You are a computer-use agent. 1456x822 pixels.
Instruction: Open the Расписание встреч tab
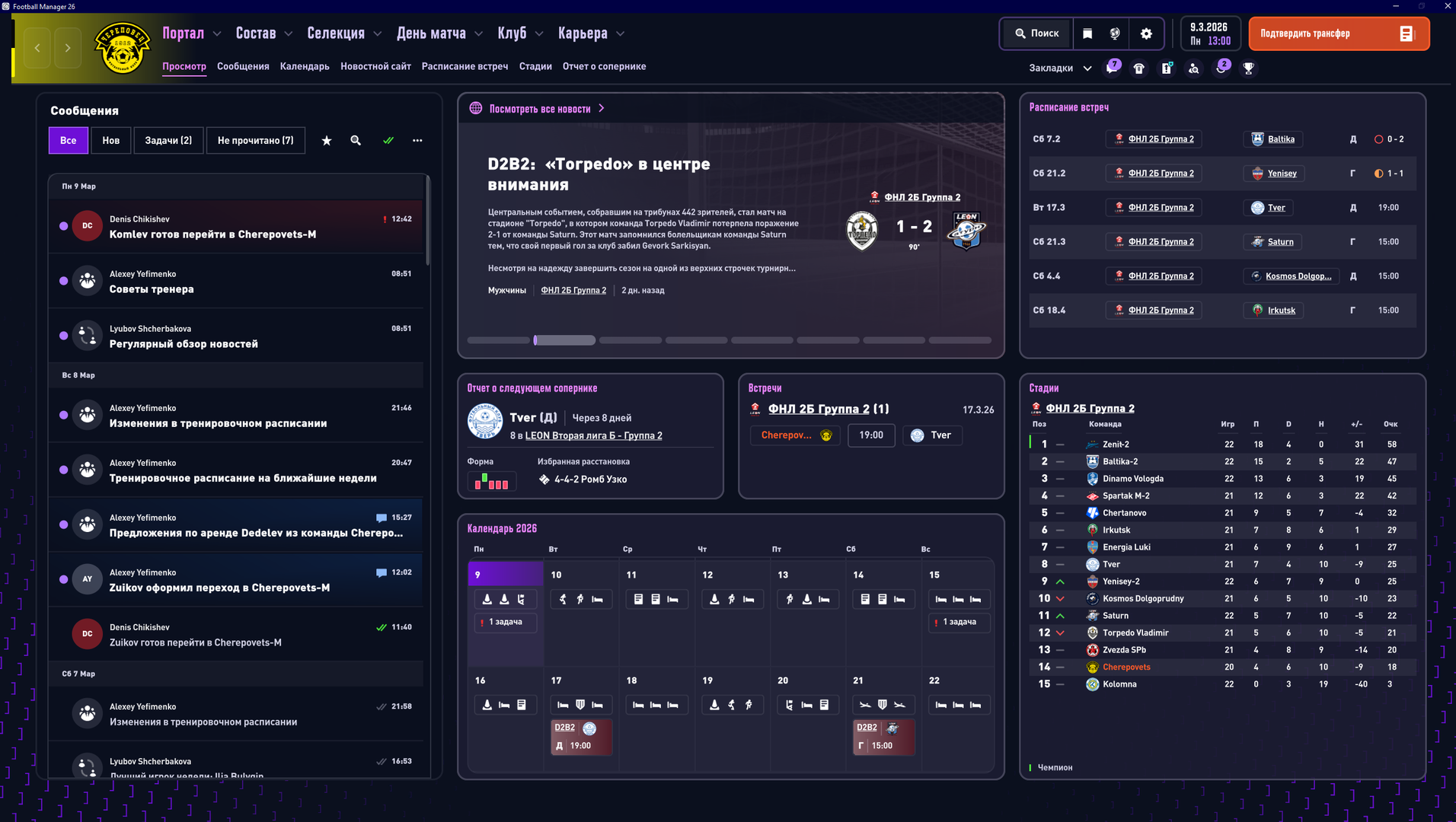click(x=465, y=66)
